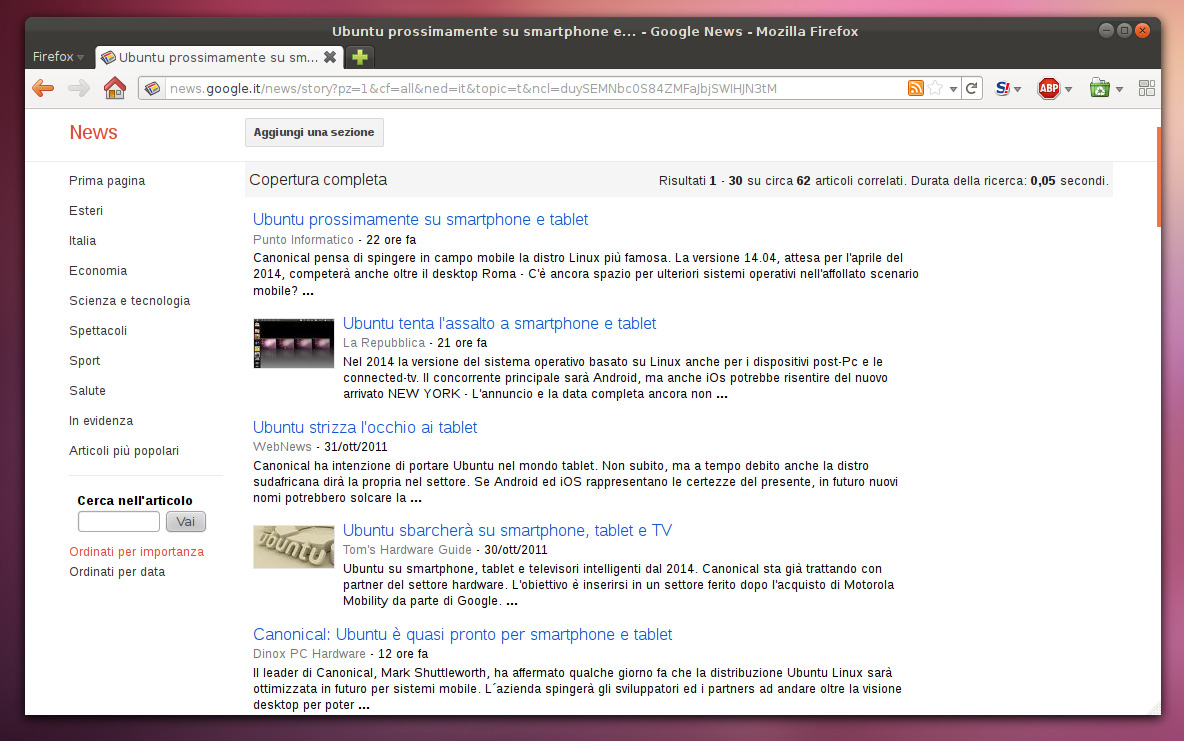Open Spettacoli section
The width and height of the screenshot is (1184, 741).
98,331
